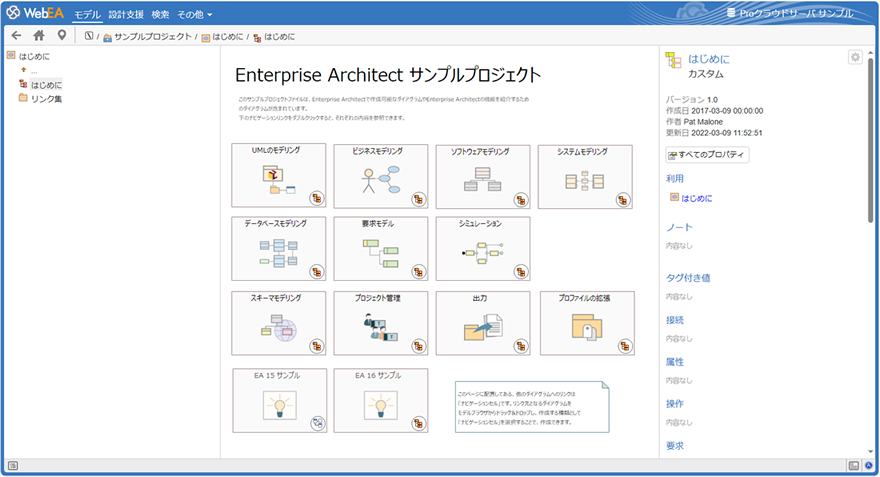Click the すべてのプロパティ button
Image resolution: width=880 pixels, height=477 pixels.
(x=707, y=154)
